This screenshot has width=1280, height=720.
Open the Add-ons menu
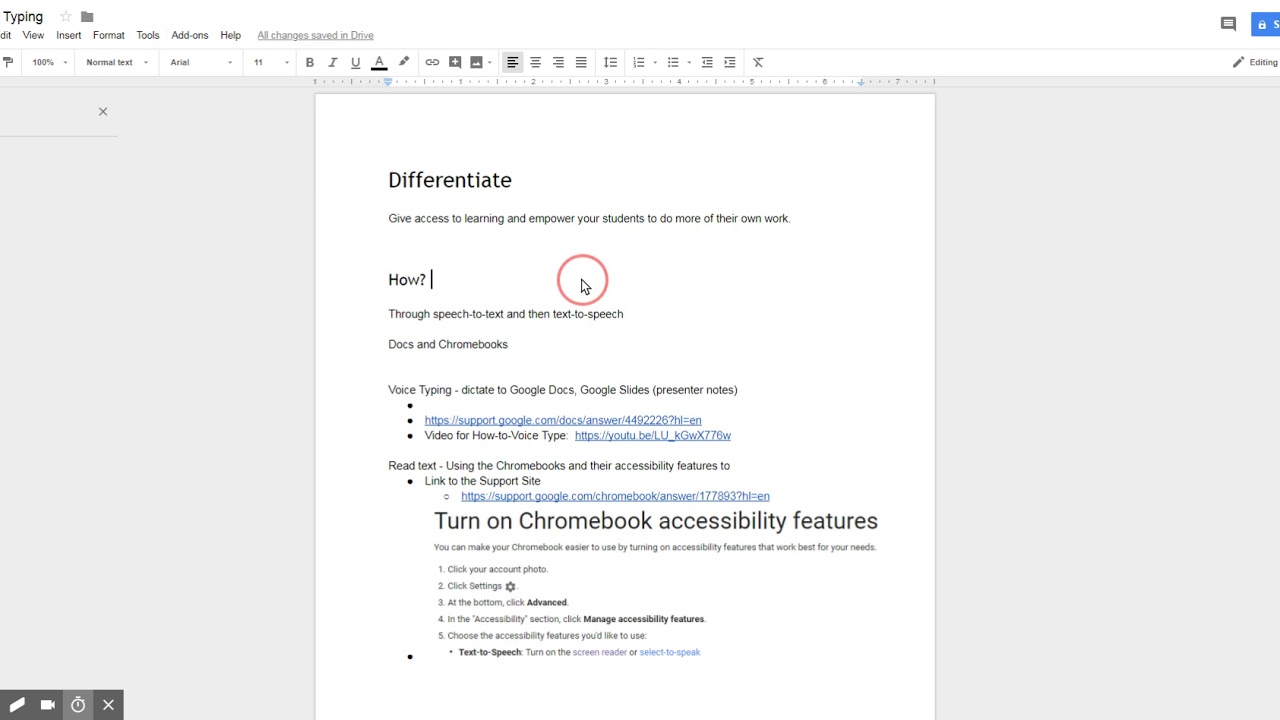[190, 35]
